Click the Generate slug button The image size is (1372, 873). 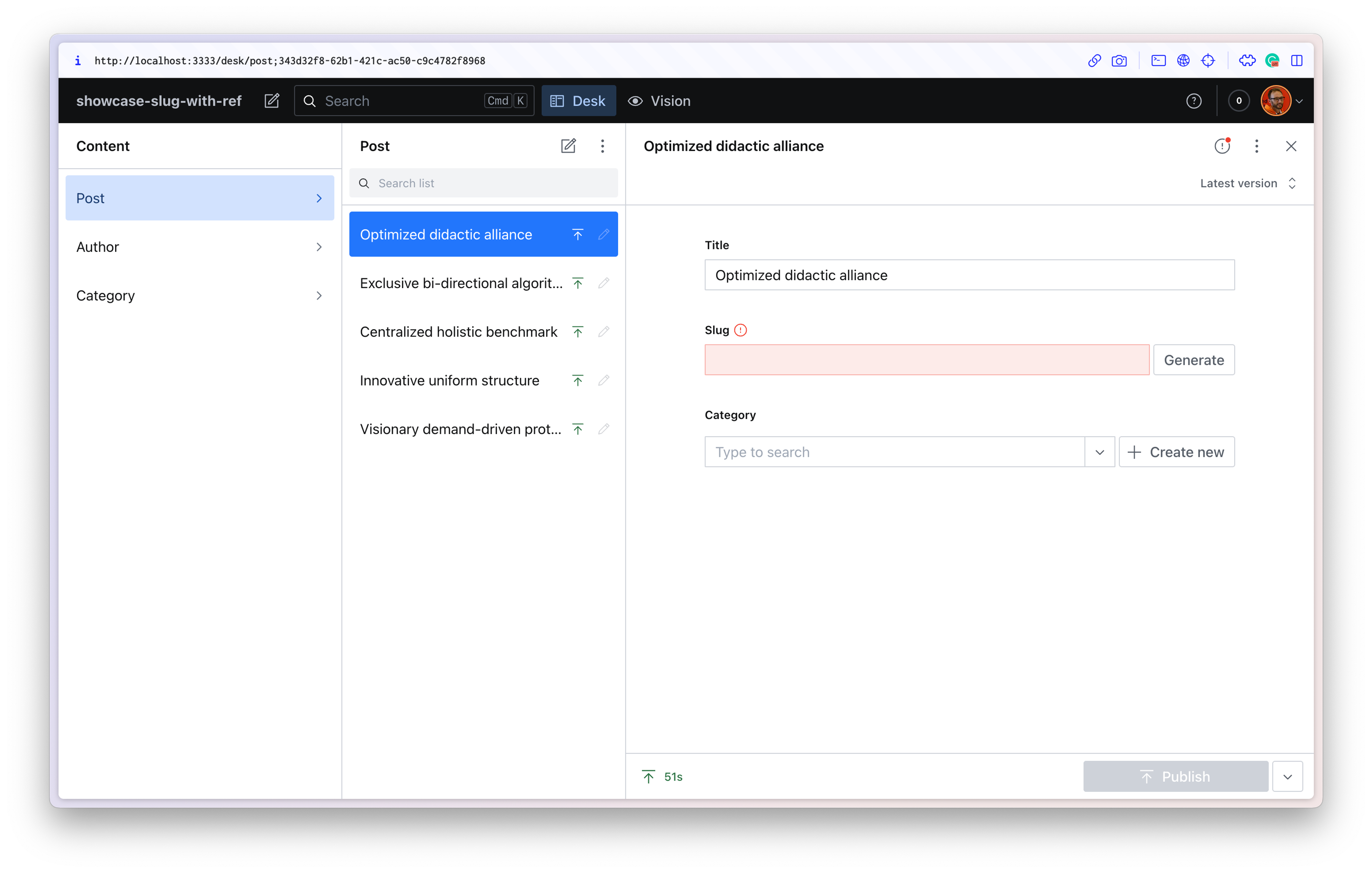[x=1194, y=360]
